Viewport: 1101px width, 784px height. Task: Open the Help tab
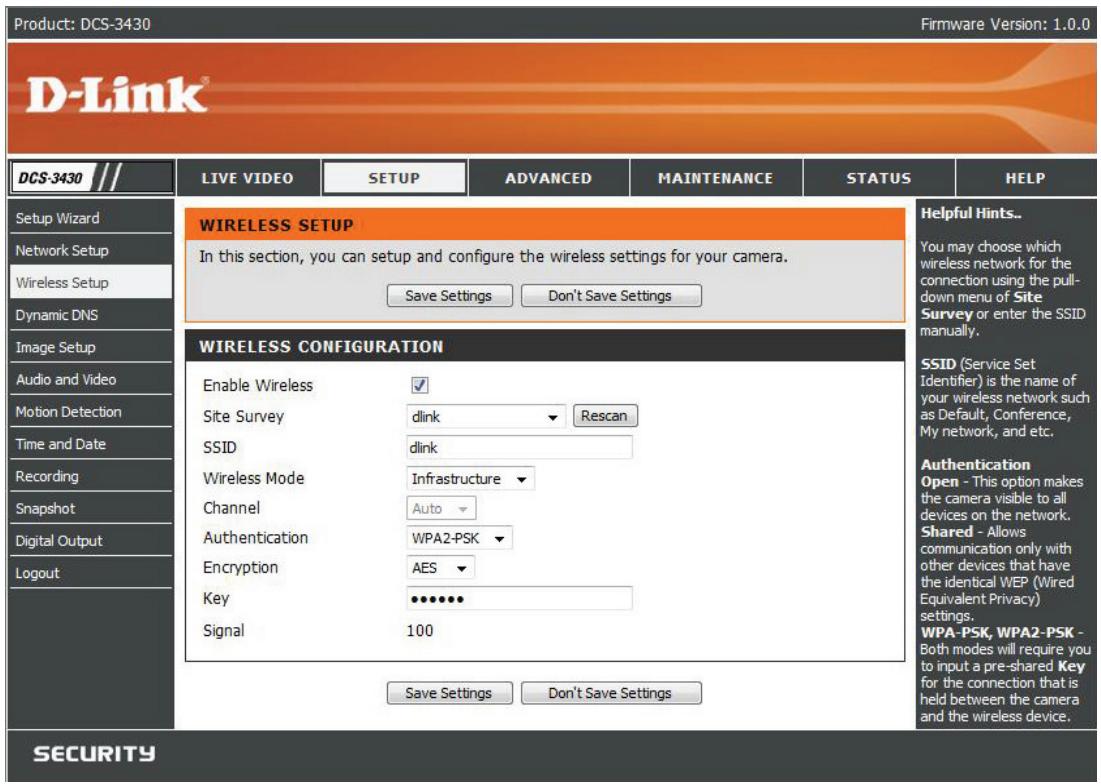pos(1025,178)
